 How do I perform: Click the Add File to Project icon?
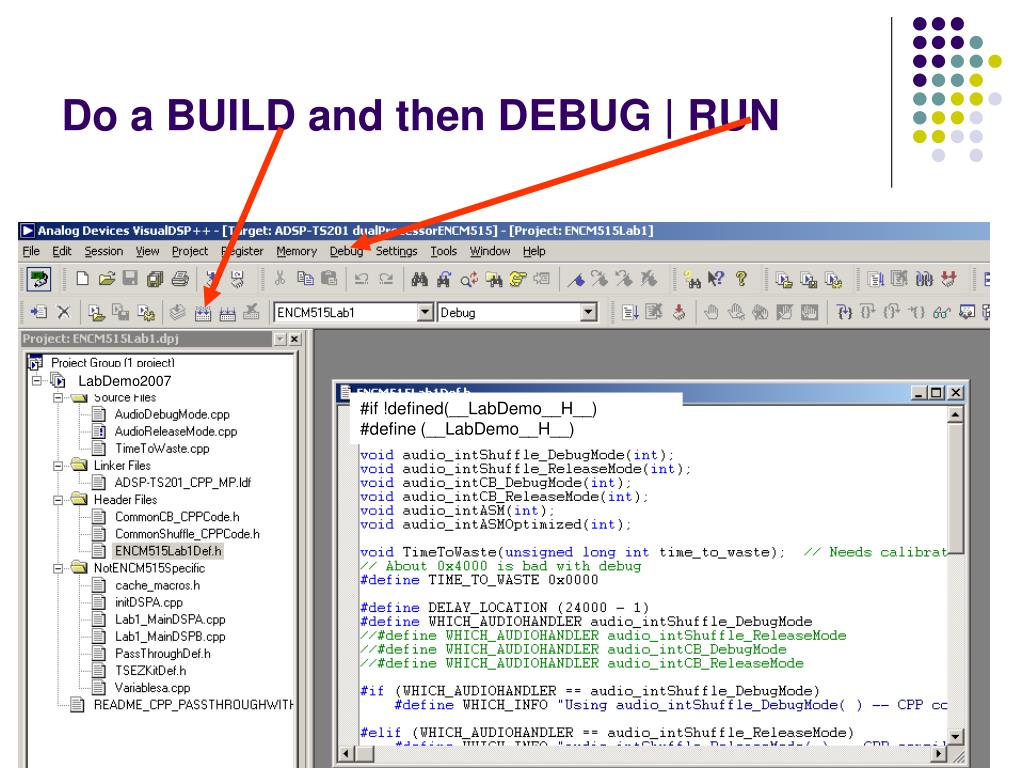pos(39,312)
